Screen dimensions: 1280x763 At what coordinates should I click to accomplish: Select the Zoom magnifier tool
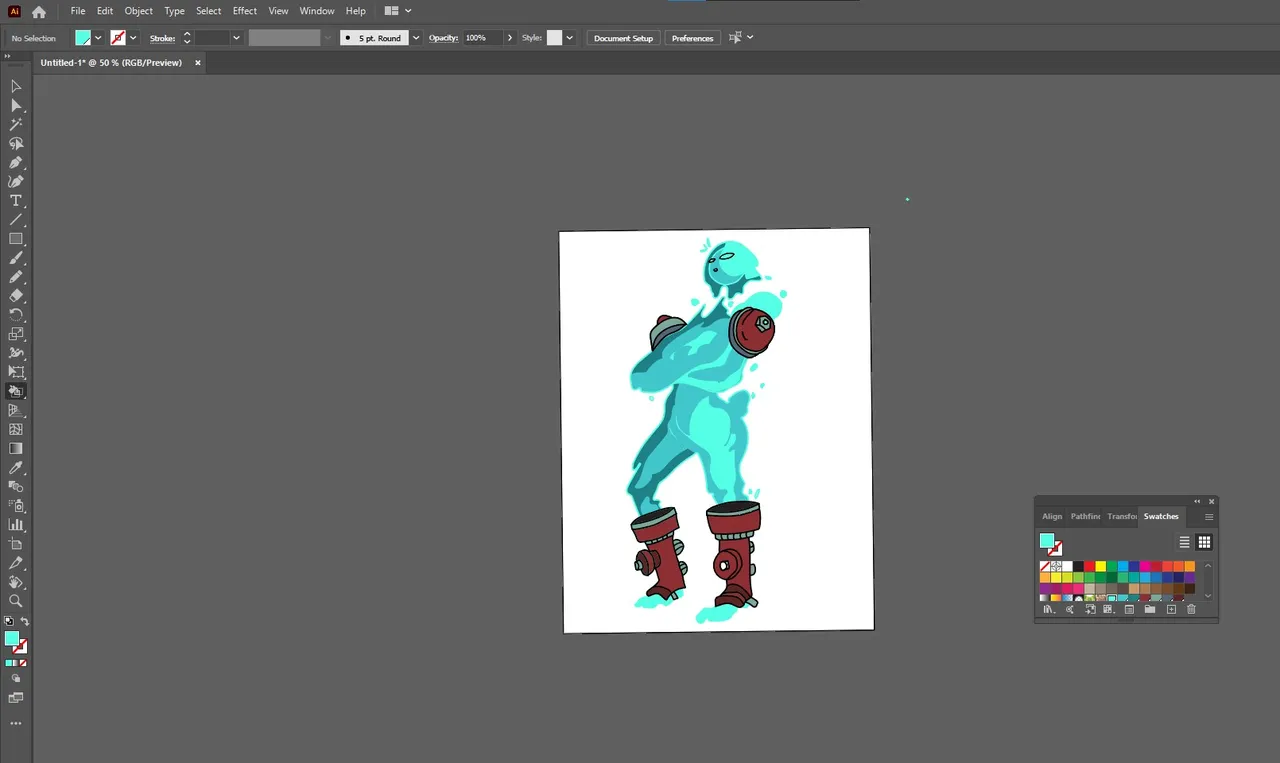[x=16, y=601]
